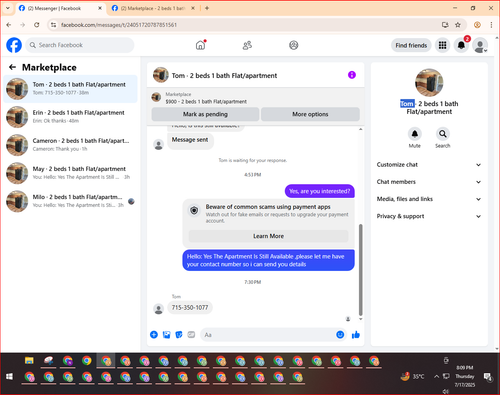Click Tom's 715-350-1077 message bubble

[190, 307]
